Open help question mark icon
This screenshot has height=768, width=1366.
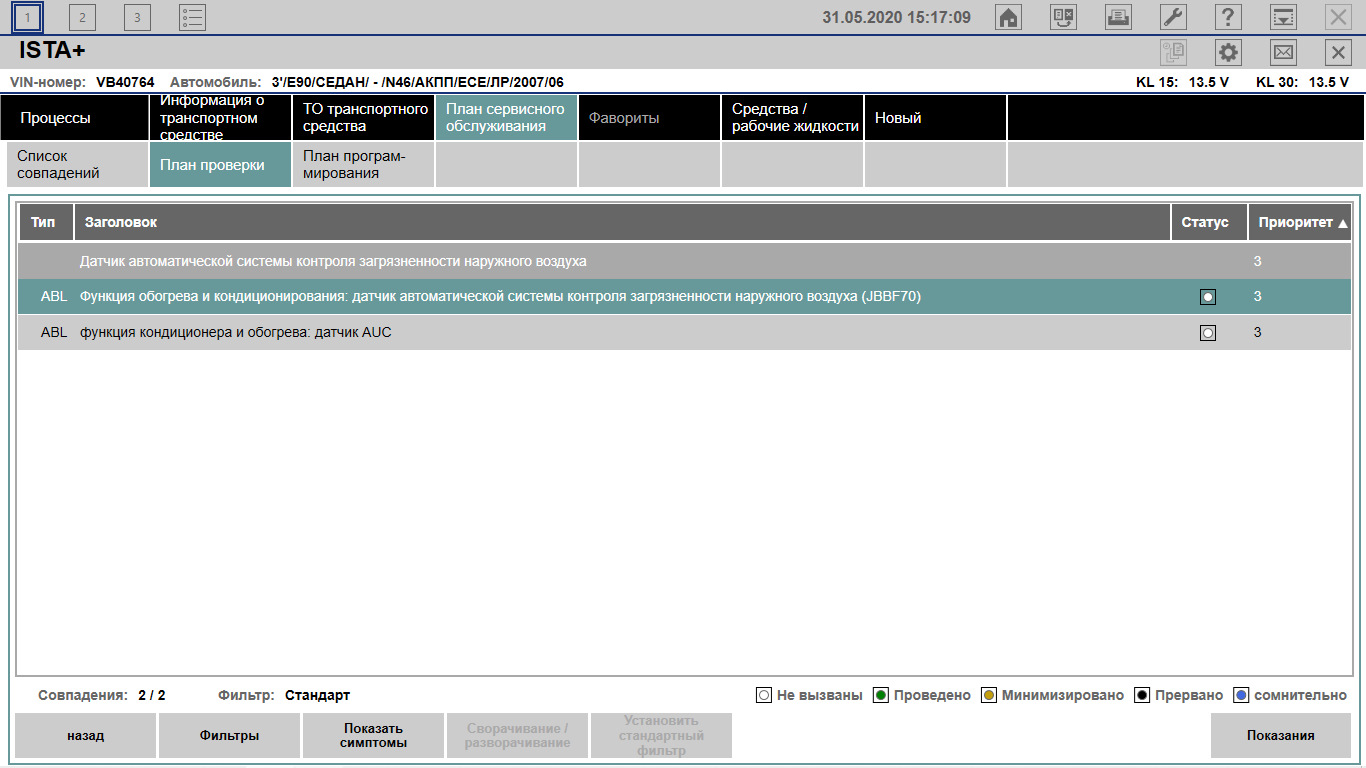(x=1228, y=17)
